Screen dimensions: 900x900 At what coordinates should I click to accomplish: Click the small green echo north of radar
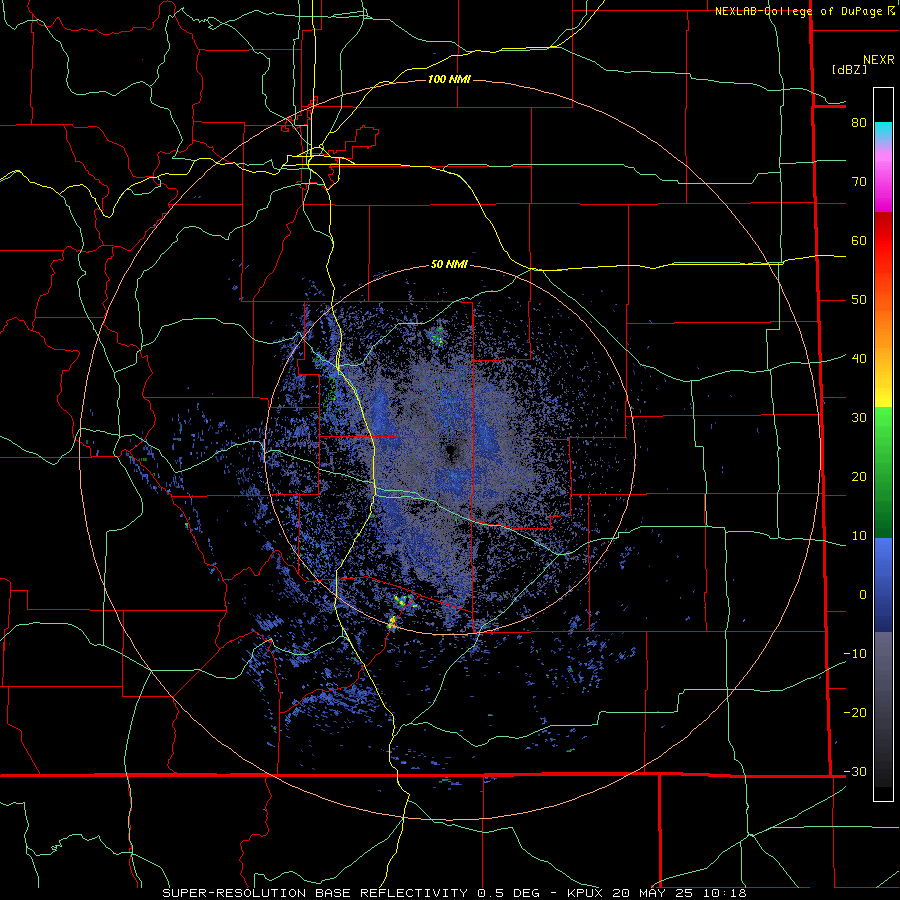pos(439,336)
